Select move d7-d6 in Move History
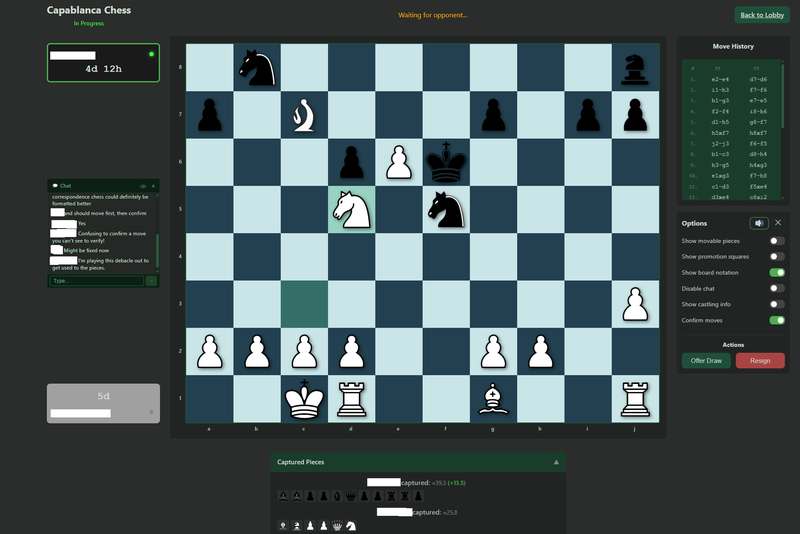Image resolution: width=800 pixels, height=534 pixels. tap(758, 80)
